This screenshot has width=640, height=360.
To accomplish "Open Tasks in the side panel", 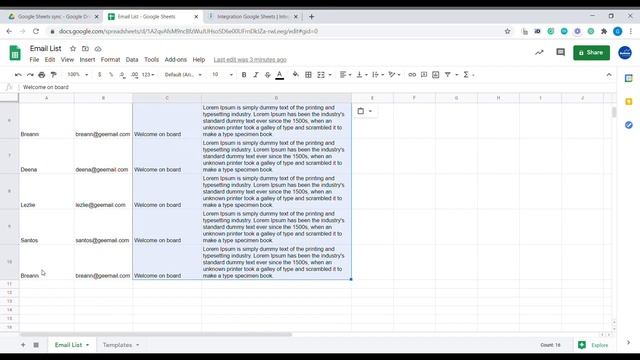I will pyautogui.click(x=629, y=124).
